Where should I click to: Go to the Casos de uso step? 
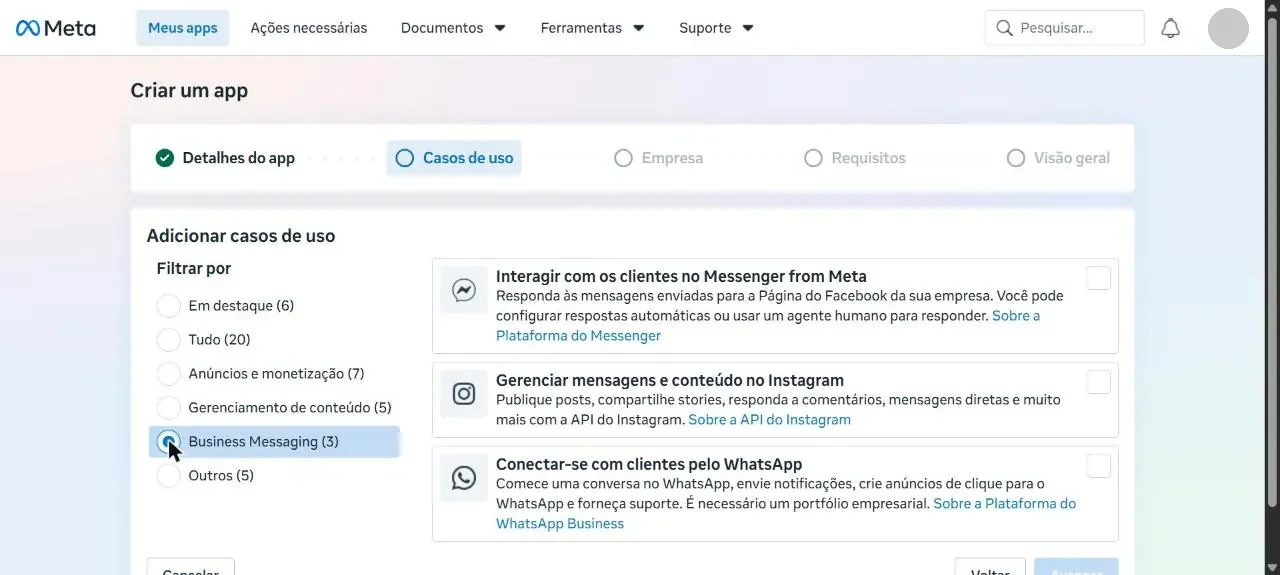tap(454, 158)
